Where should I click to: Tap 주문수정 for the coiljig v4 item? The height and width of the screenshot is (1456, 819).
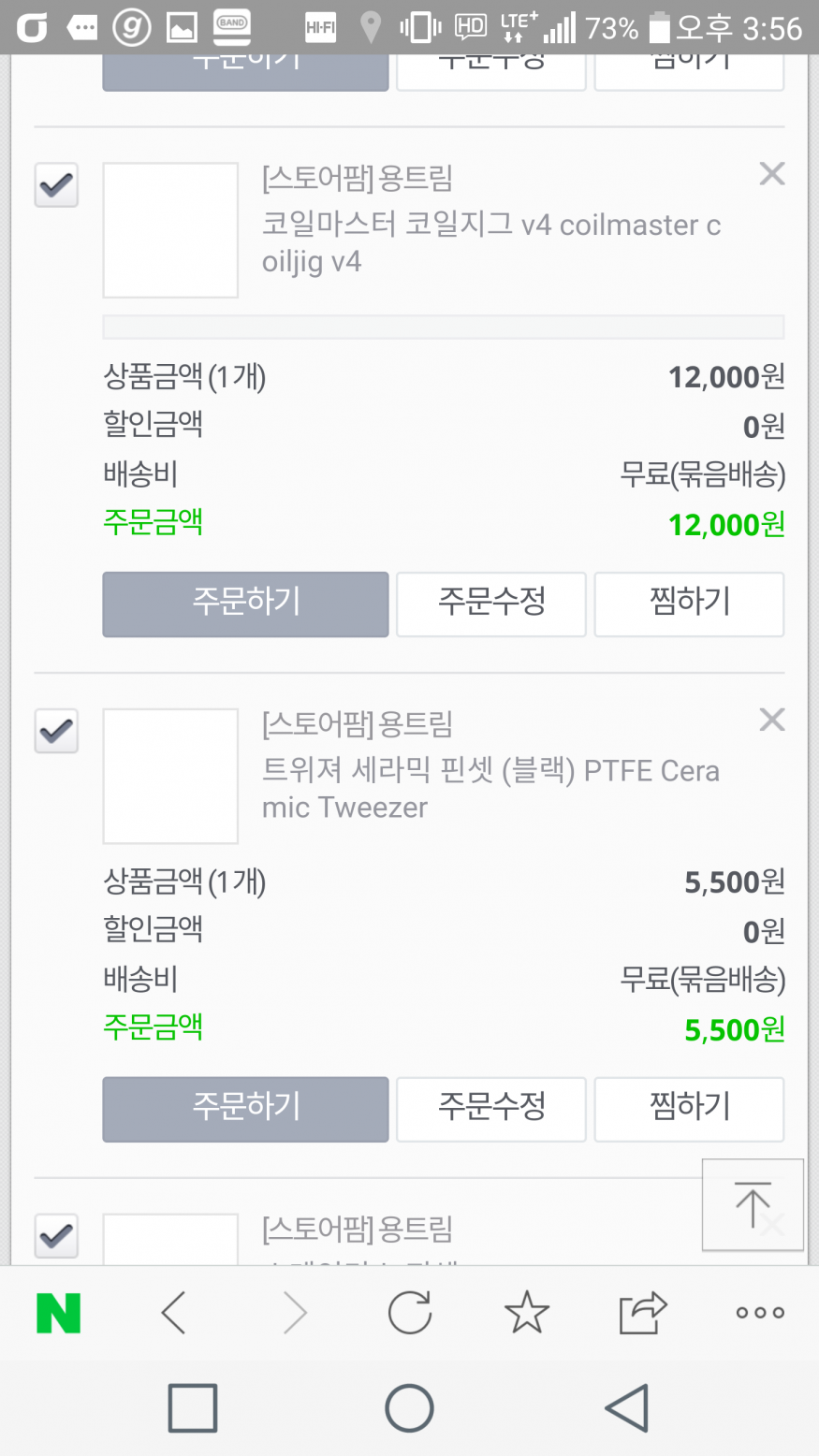pyautogui.click(x=491, y=604)
